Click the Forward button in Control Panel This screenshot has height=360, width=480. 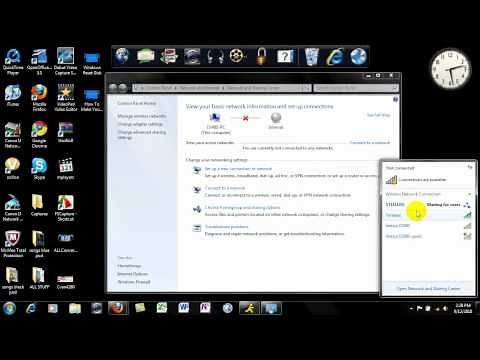click(x=123, y=88)
